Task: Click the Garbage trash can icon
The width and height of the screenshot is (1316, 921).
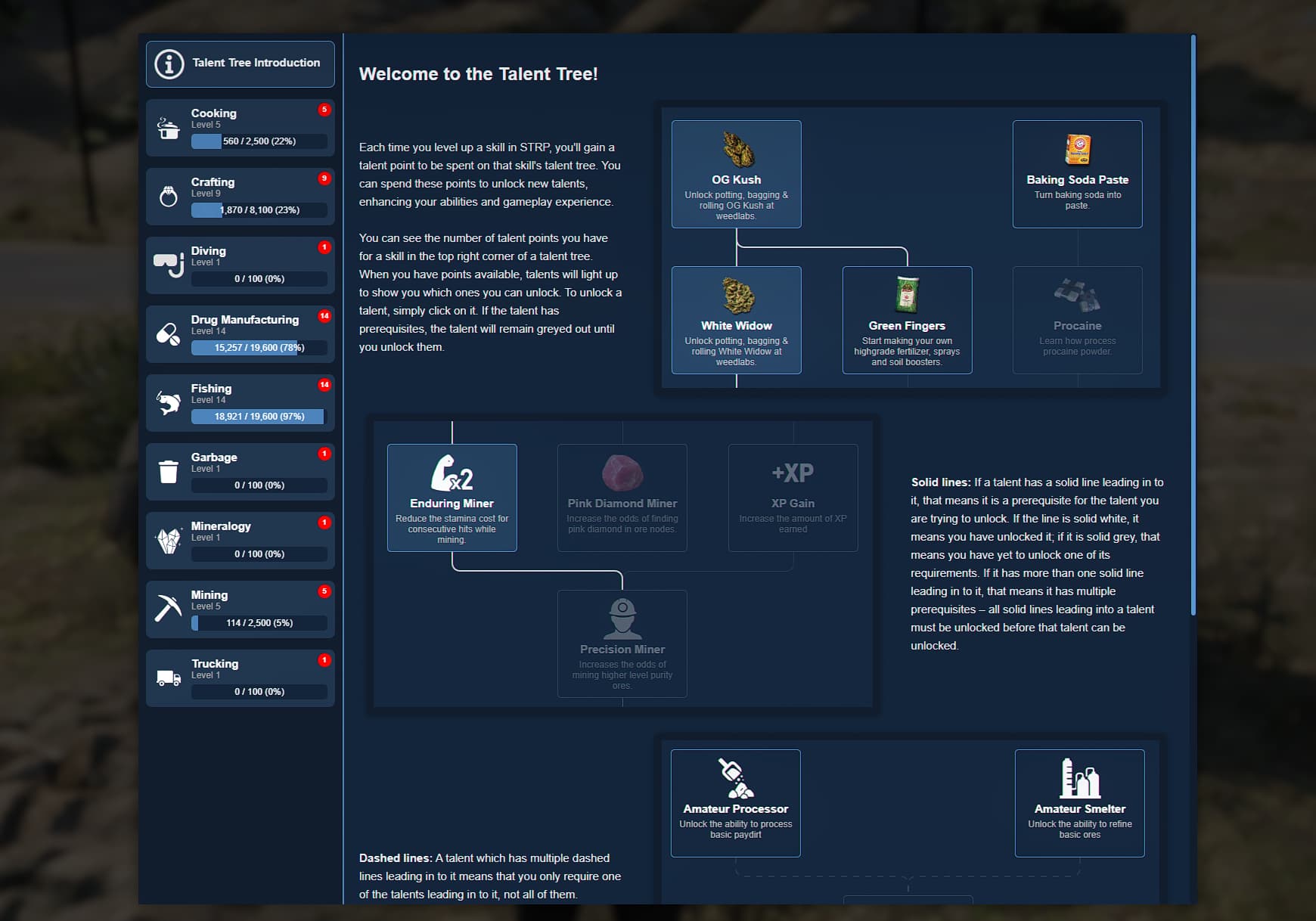Action: [x=168, y=472]
